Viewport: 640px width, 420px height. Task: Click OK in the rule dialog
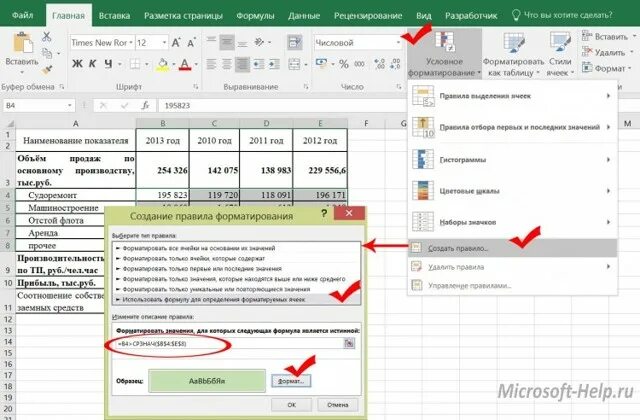[291, 404]
